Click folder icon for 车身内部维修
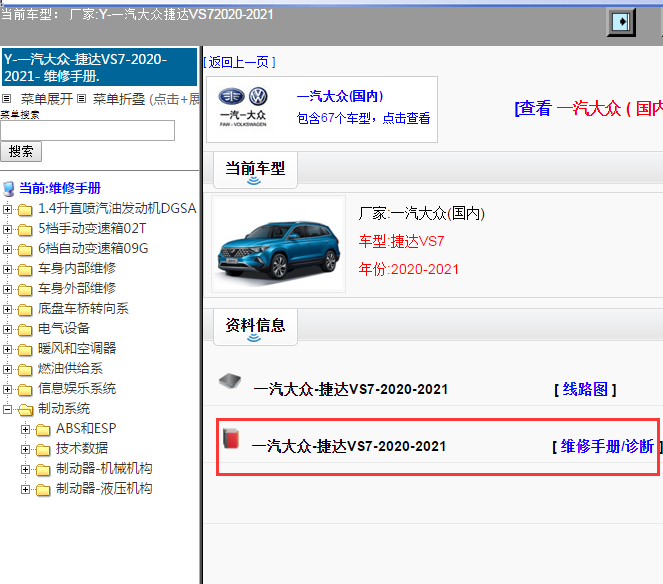 click(25, 269)
